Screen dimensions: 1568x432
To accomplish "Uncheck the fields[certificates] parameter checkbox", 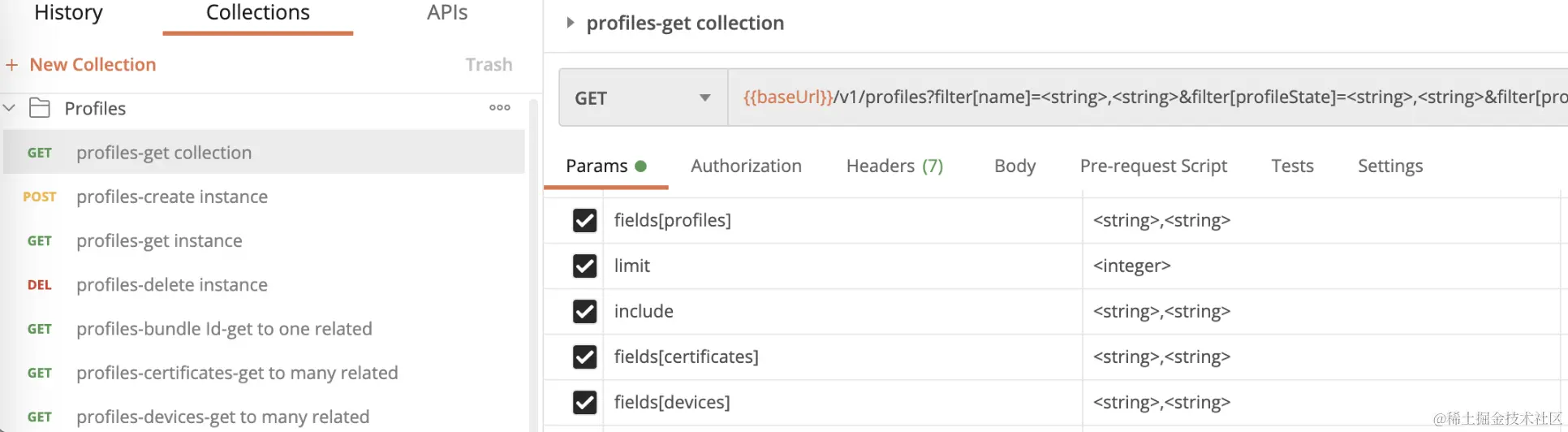I will click(x=584, y=356).
